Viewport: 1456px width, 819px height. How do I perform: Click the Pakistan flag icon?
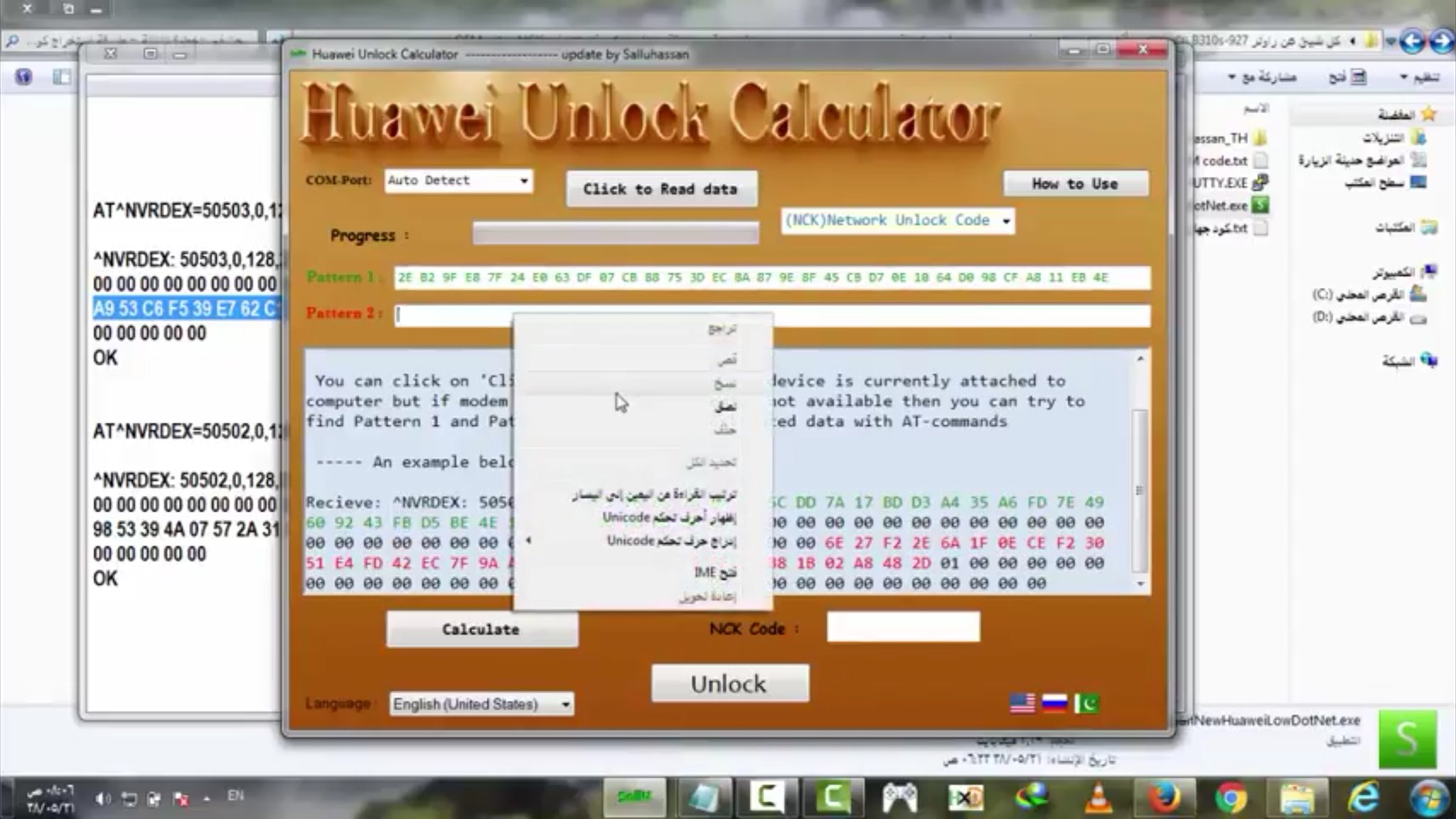1086,703
